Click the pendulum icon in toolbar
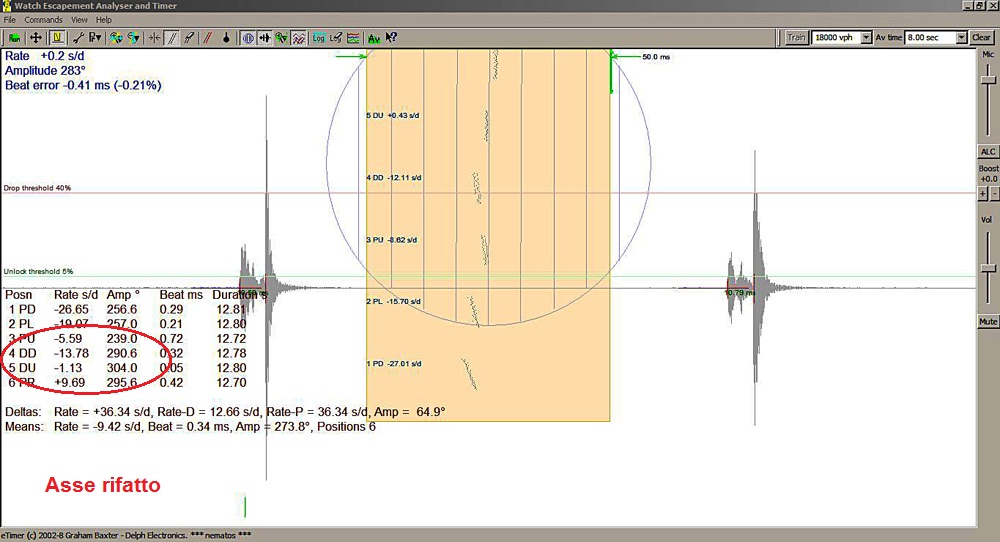 point(226,38)
